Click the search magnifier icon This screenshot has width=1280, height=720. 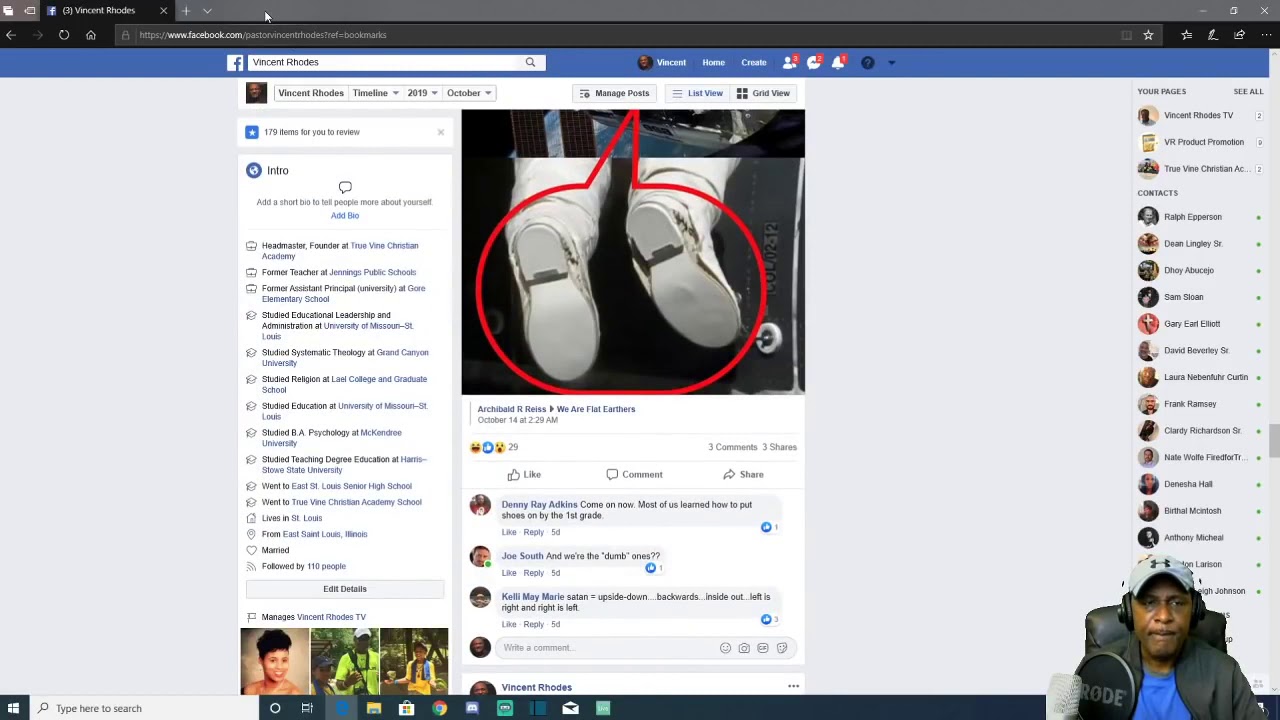pyautogui.click(x=530, y=62)
